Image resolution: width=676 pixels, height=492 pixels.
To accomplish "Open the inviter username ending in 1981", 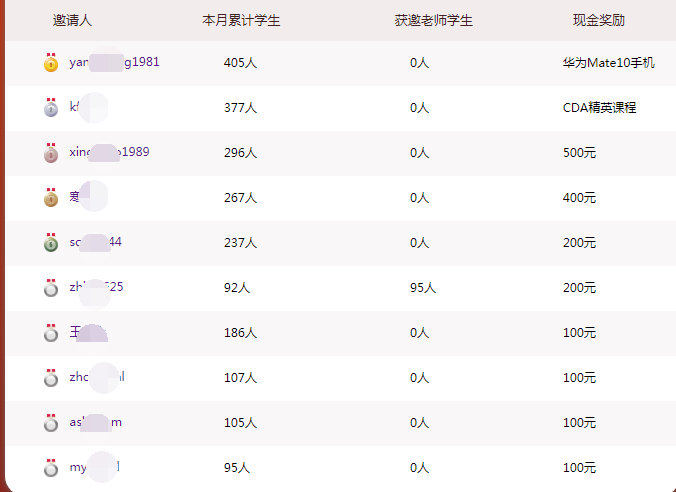I will [114, 62].
